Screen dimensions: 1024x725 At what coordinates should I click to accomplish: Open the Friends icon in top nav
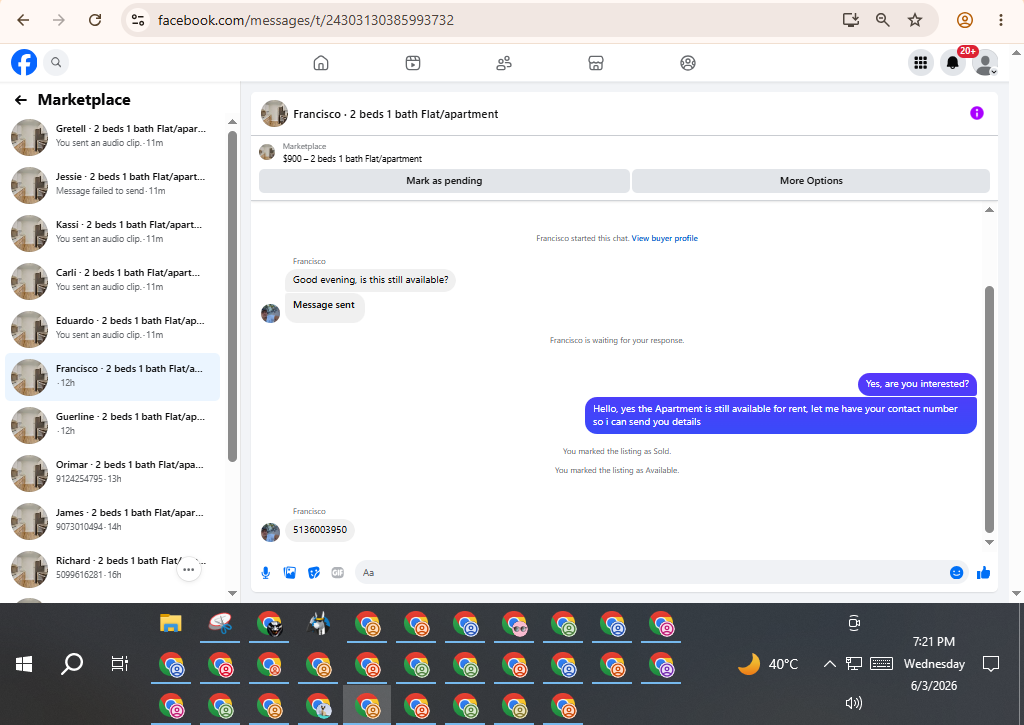click(x=504, y=63)
